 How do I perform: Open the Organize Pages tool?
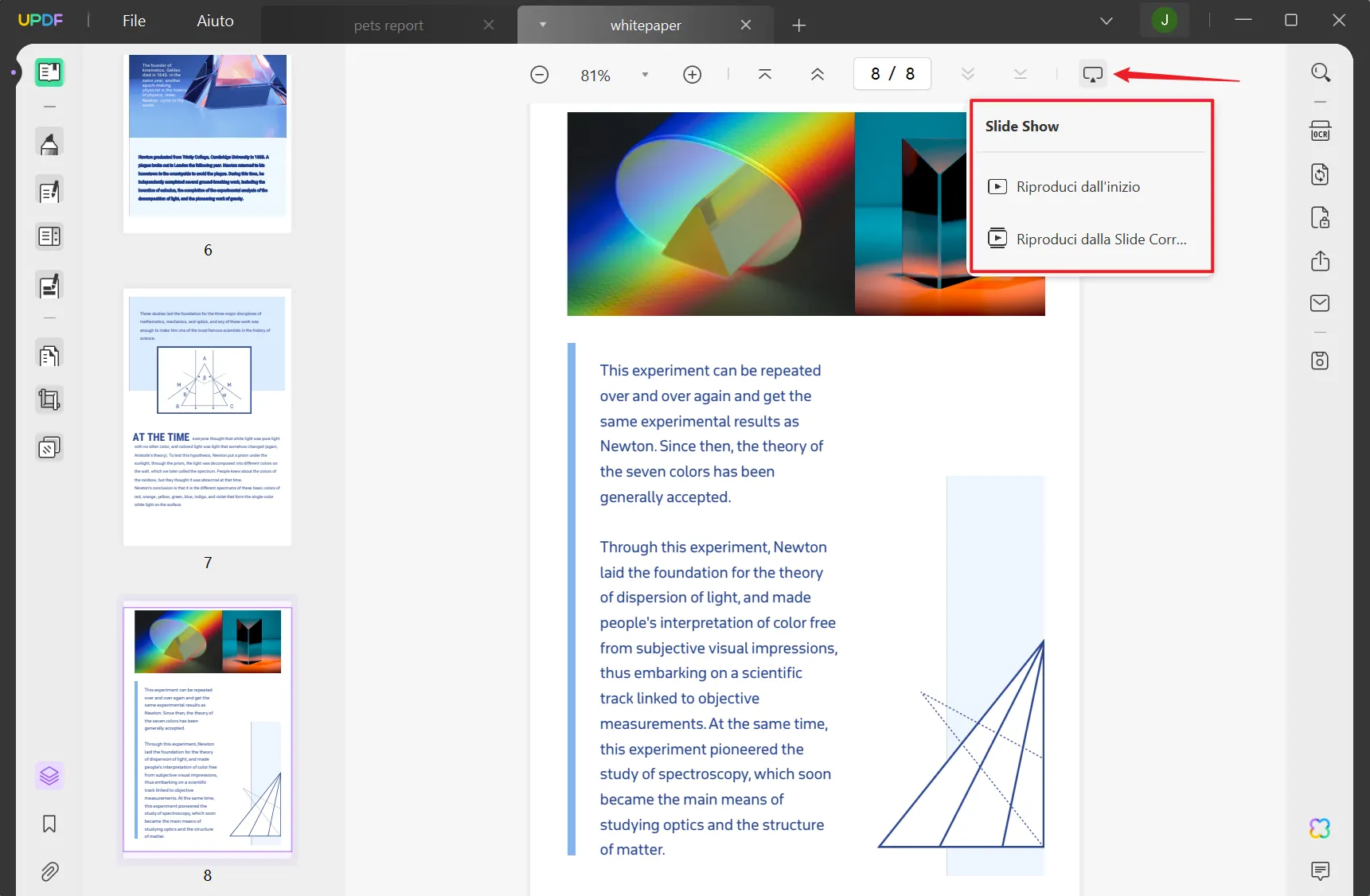coord(49,355)
